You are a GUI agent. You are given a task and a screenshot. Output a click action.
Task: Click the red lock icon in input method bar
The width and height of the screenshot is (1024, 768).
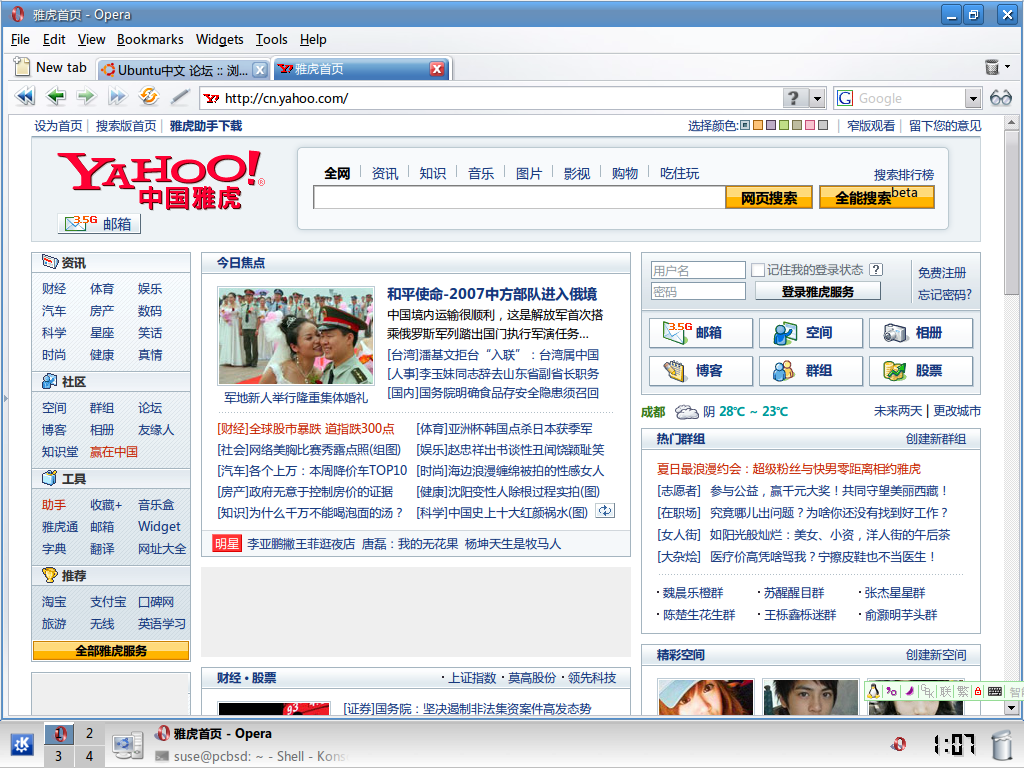pyautogui.click(x=978, y=692)
